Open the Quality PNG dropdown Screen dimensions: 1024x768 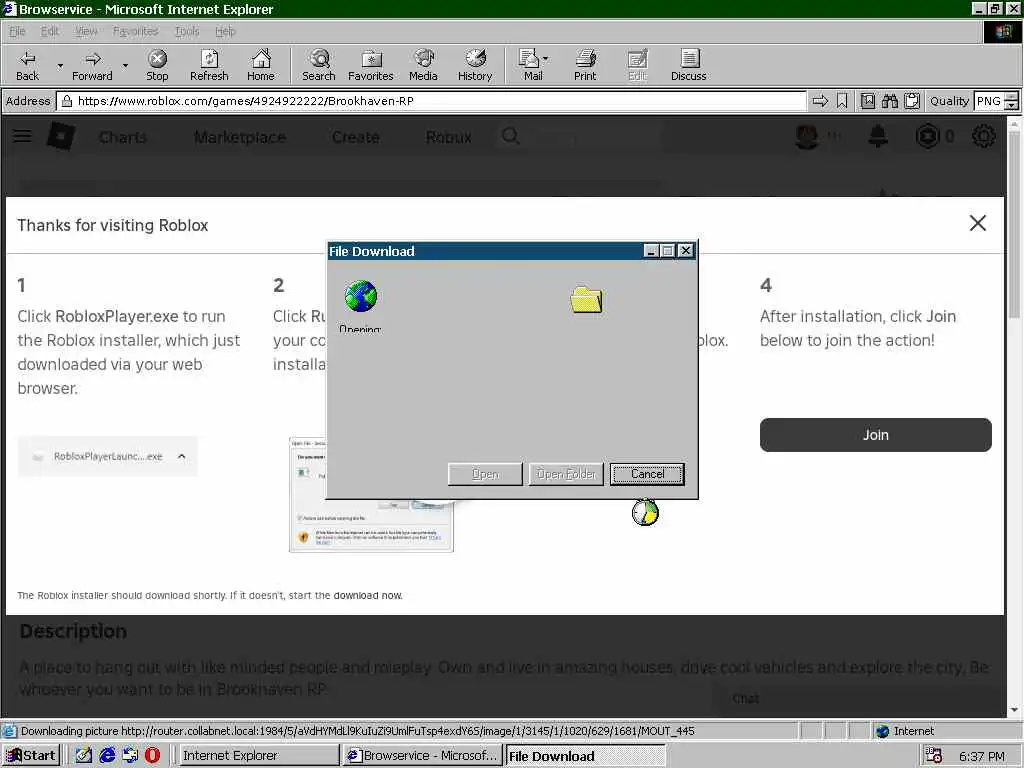point(997,101)
